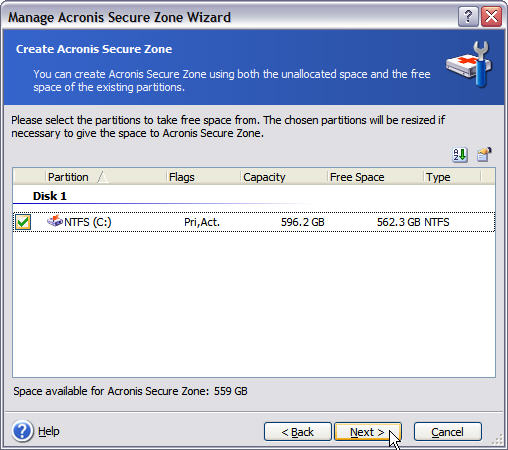Click the rescue disk wrench header icon
Image resolution: width=508 pixels, height=450 pixels.
[x=469, y=65]
